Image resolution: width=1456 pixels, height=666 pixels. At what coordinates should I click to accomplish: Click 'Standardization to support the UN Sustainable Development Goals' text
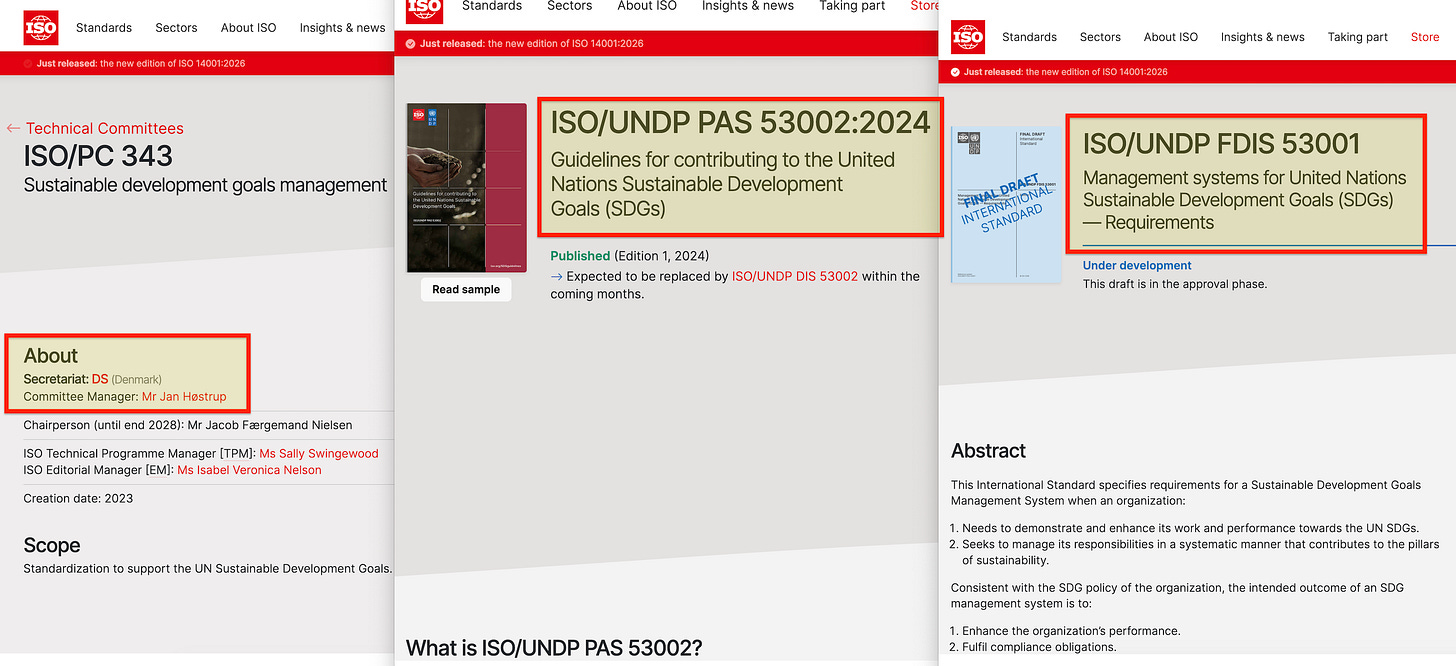[x=208, y=568]
